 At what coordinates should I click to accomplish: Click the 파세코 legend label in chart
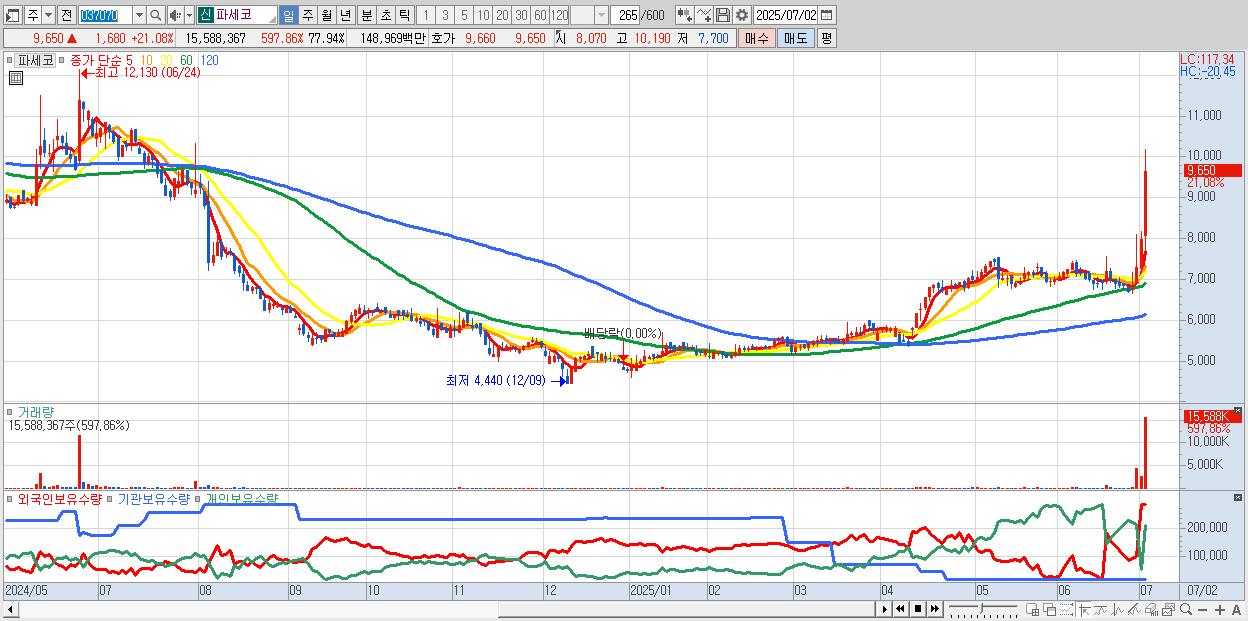tap(36, 60)
